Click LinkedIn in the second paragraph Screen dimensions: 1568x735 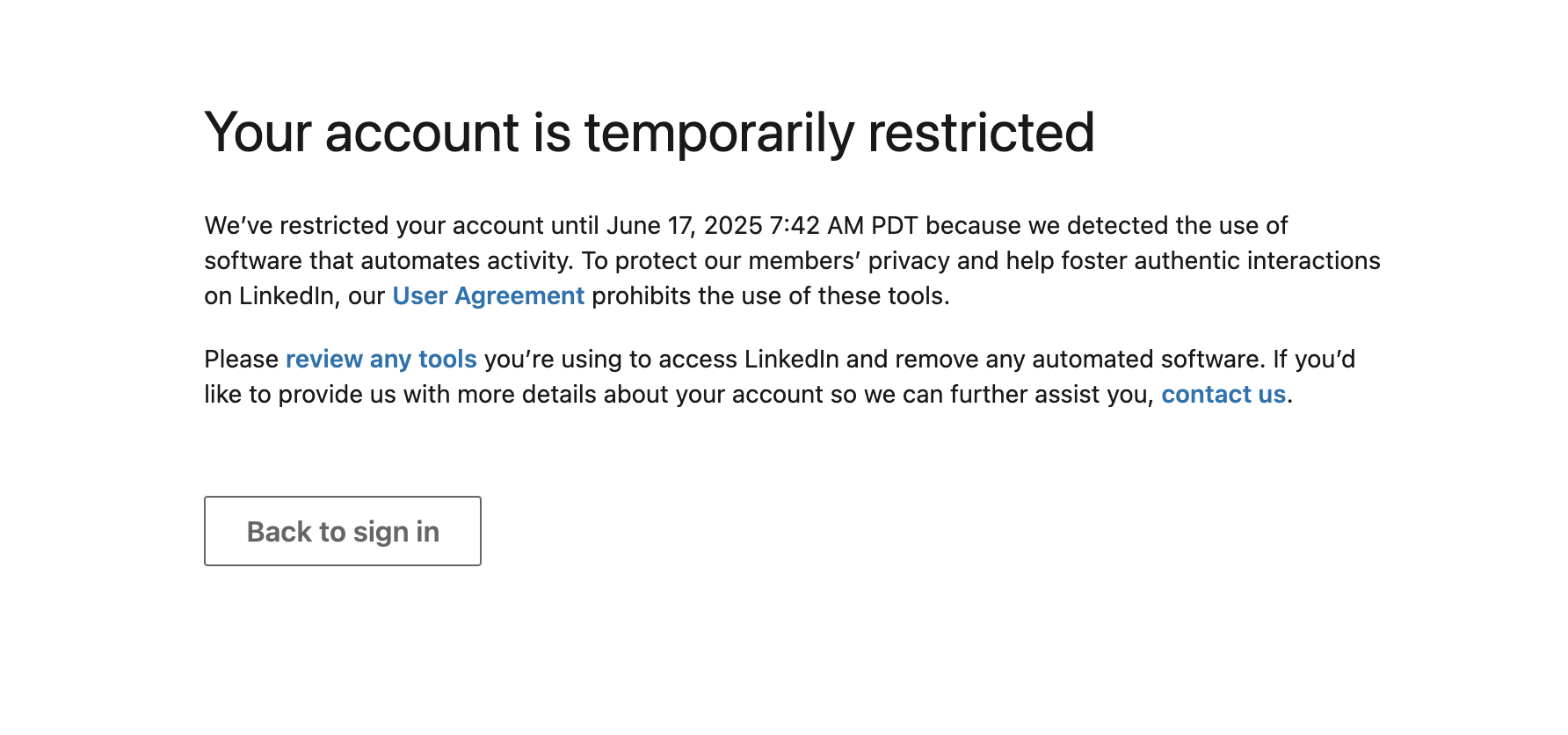(x=791, y=360)
